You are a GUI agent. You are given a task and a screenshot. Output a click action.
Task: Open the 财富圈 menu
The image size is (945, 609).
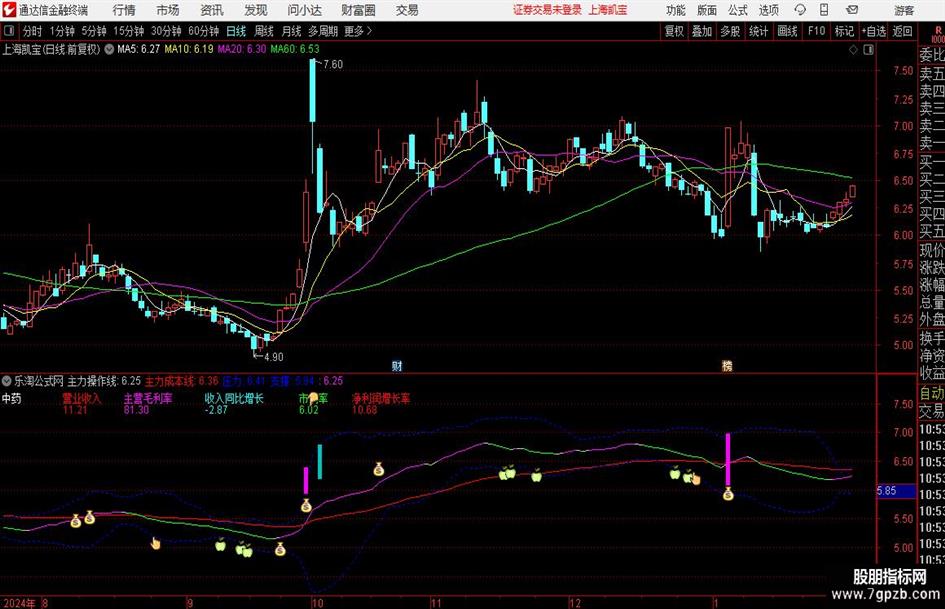(x=358, y=10)
